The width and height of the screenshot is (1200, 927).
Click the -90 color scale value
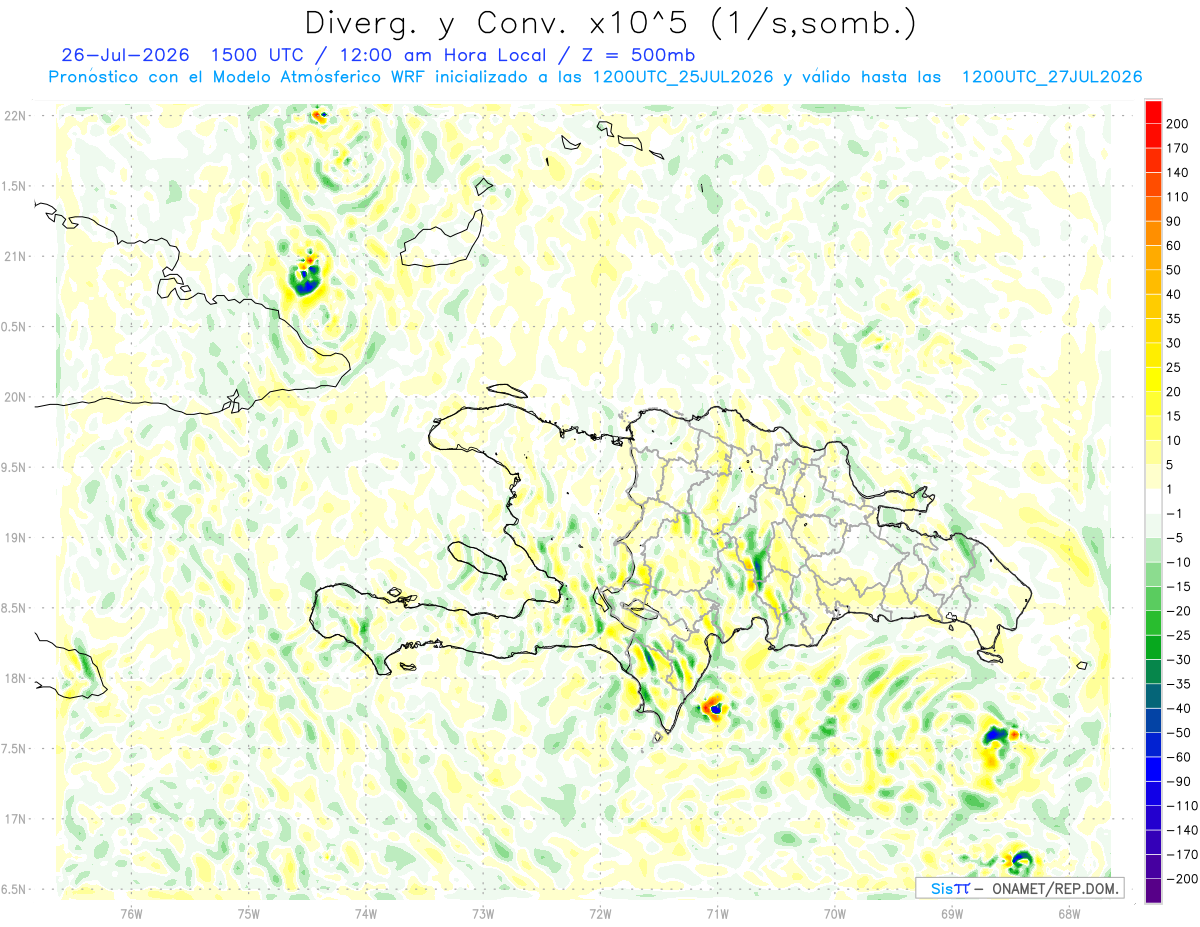click(1177, 782)
